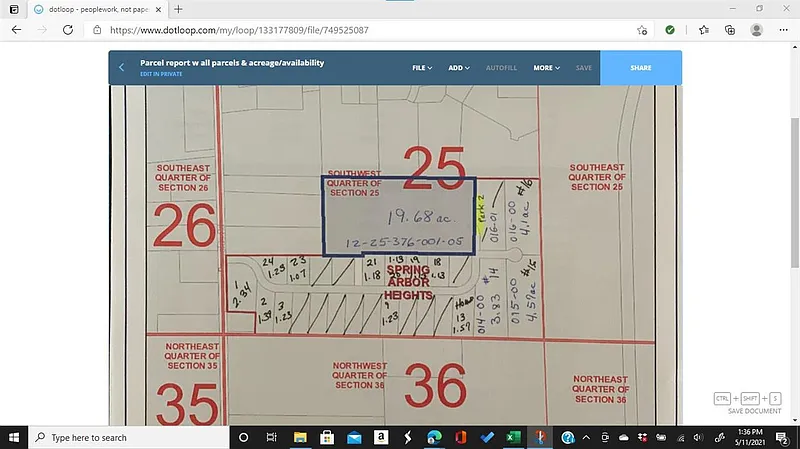Open Office app from taskbar

(x=461, y=437)
